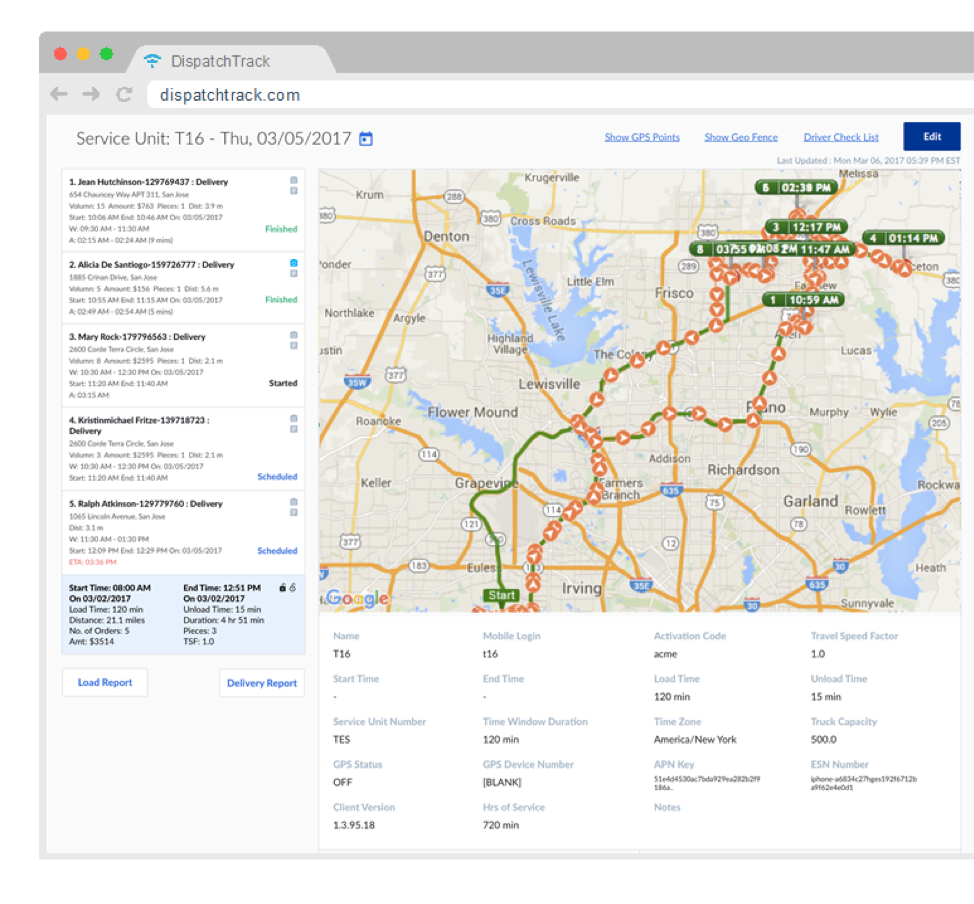This screenshot has width=974, height=904.
Task: Click the red ETA: 03:36 PM text
Action: (93, 562)
